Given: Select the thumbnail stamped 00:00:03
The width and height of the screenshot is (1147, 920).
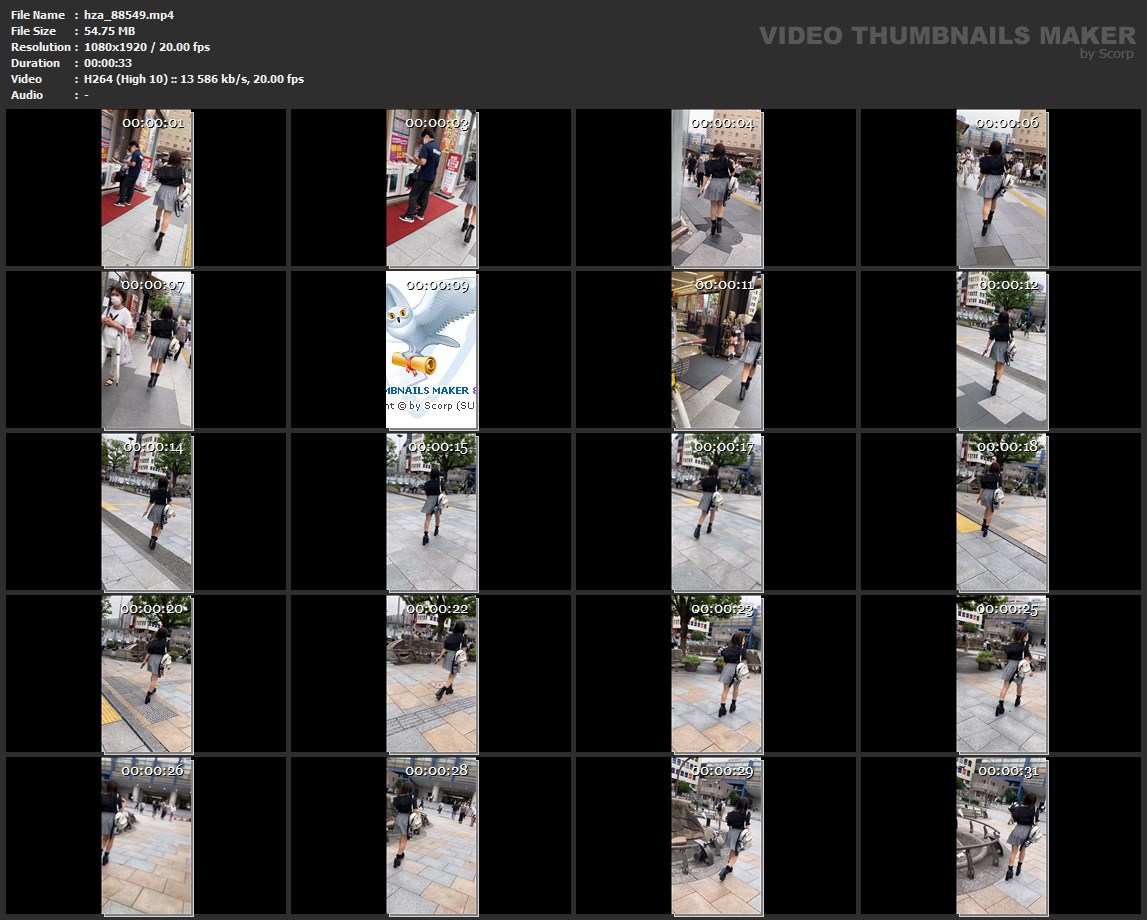Looking at the screenshot, I should coord(431,188).
